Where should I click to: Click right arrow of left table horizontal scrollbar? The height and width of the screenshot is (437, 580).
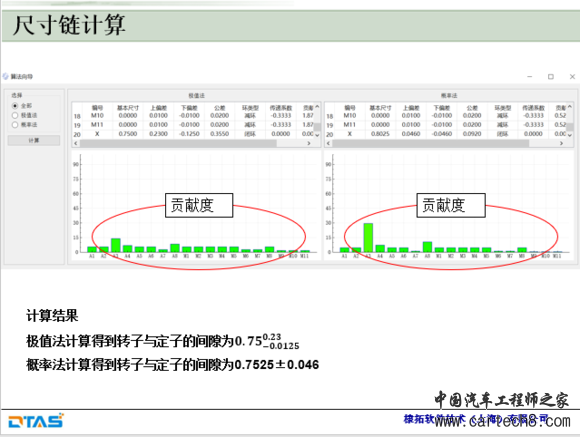tap(309, 143)
